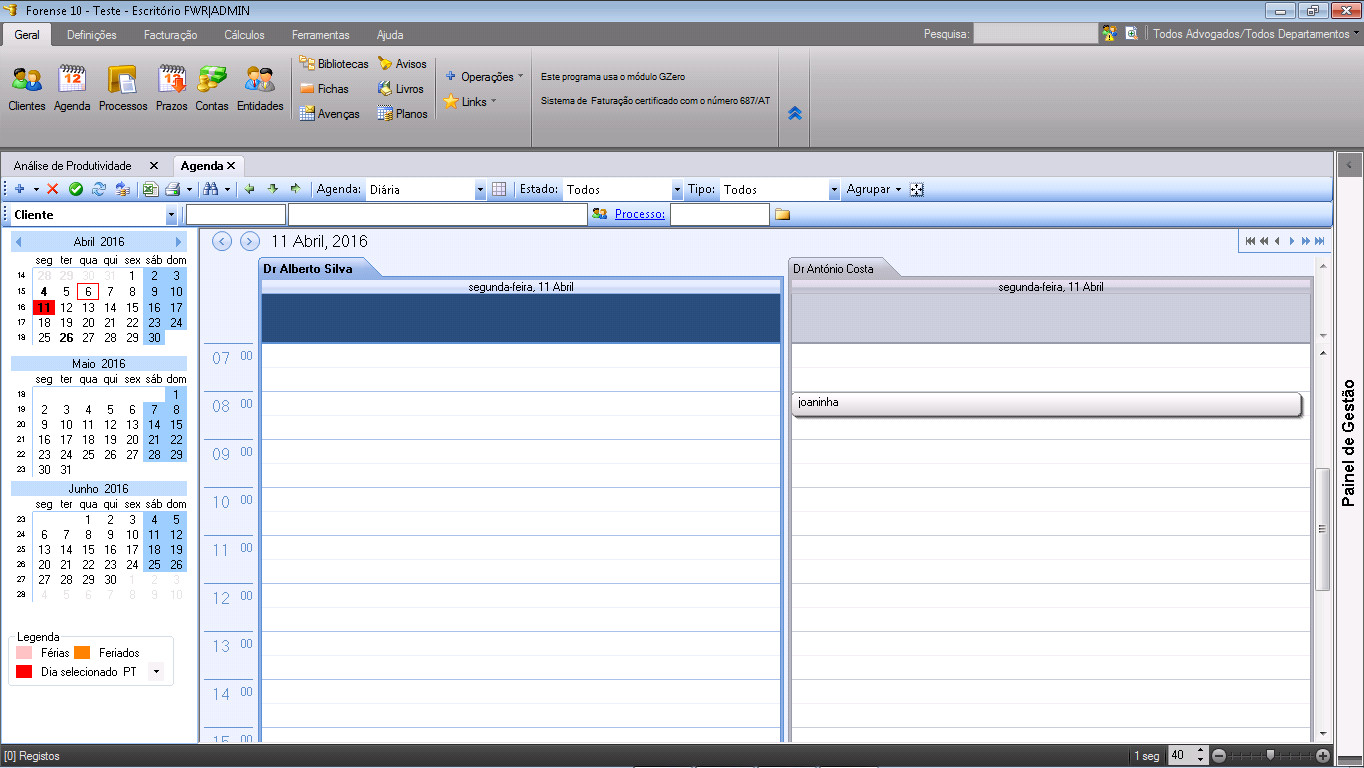Open Livros from the ribbon
The height and width of the screenshot is (768, 1364).
[400, 89]
